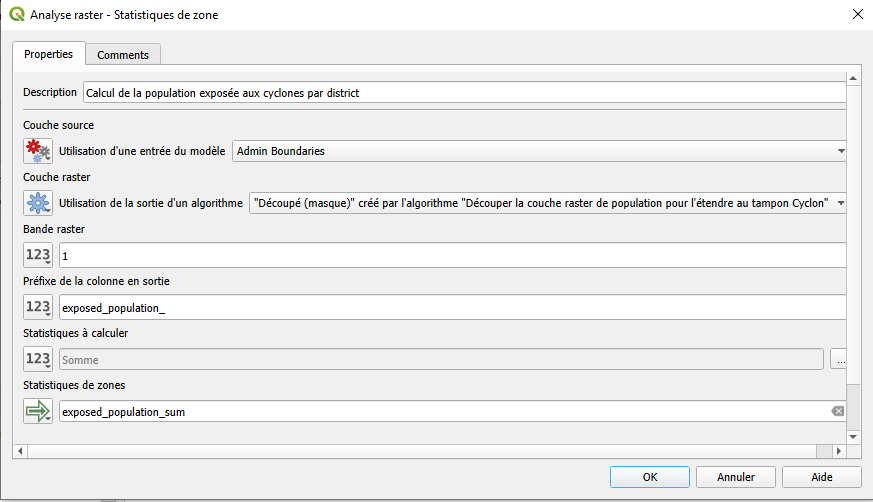Click the green arrow output icon for Statistiques de zones

click(38, 411)
